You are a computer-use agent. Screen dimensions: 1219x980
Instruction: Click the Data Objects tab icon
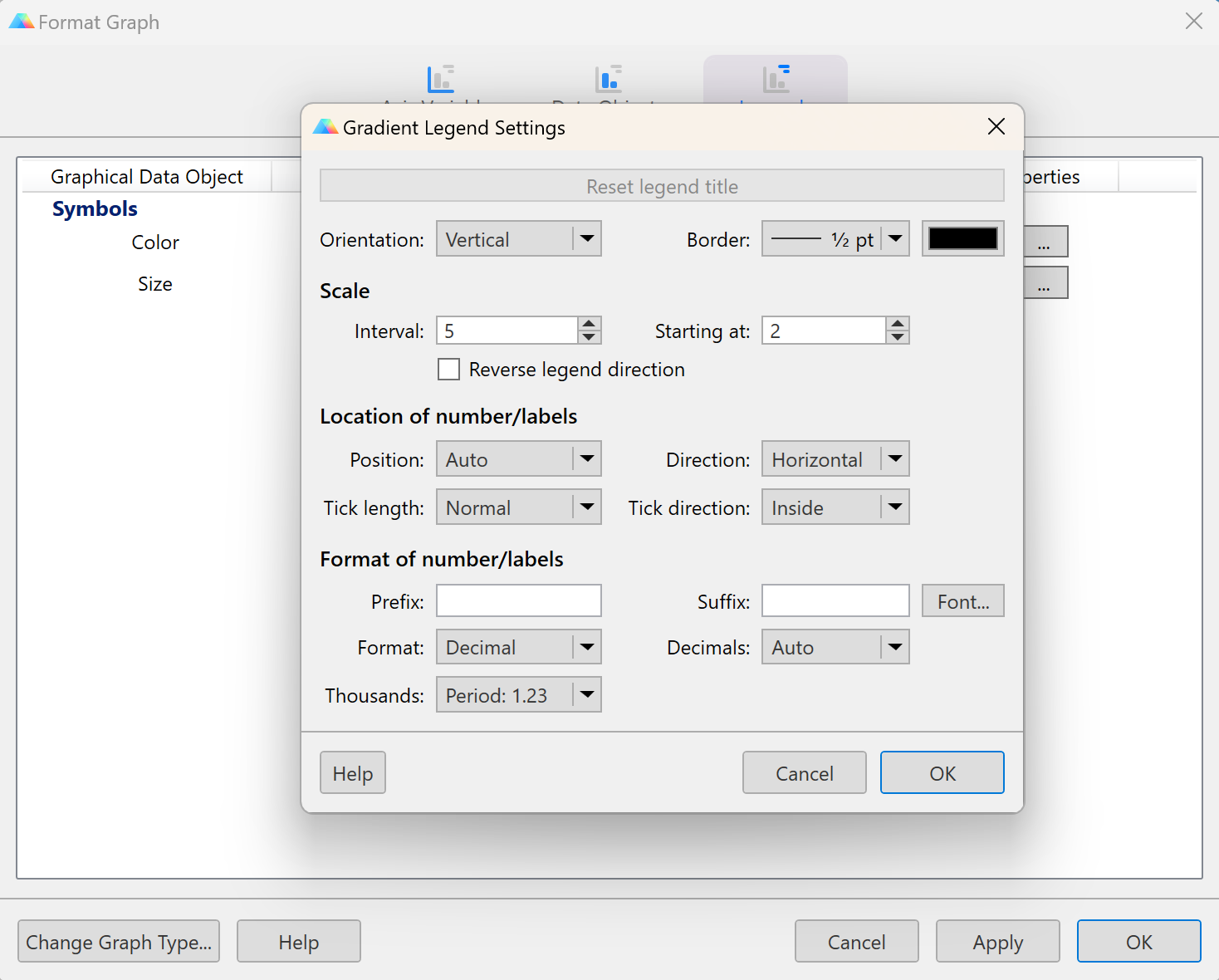pos(609,79)
